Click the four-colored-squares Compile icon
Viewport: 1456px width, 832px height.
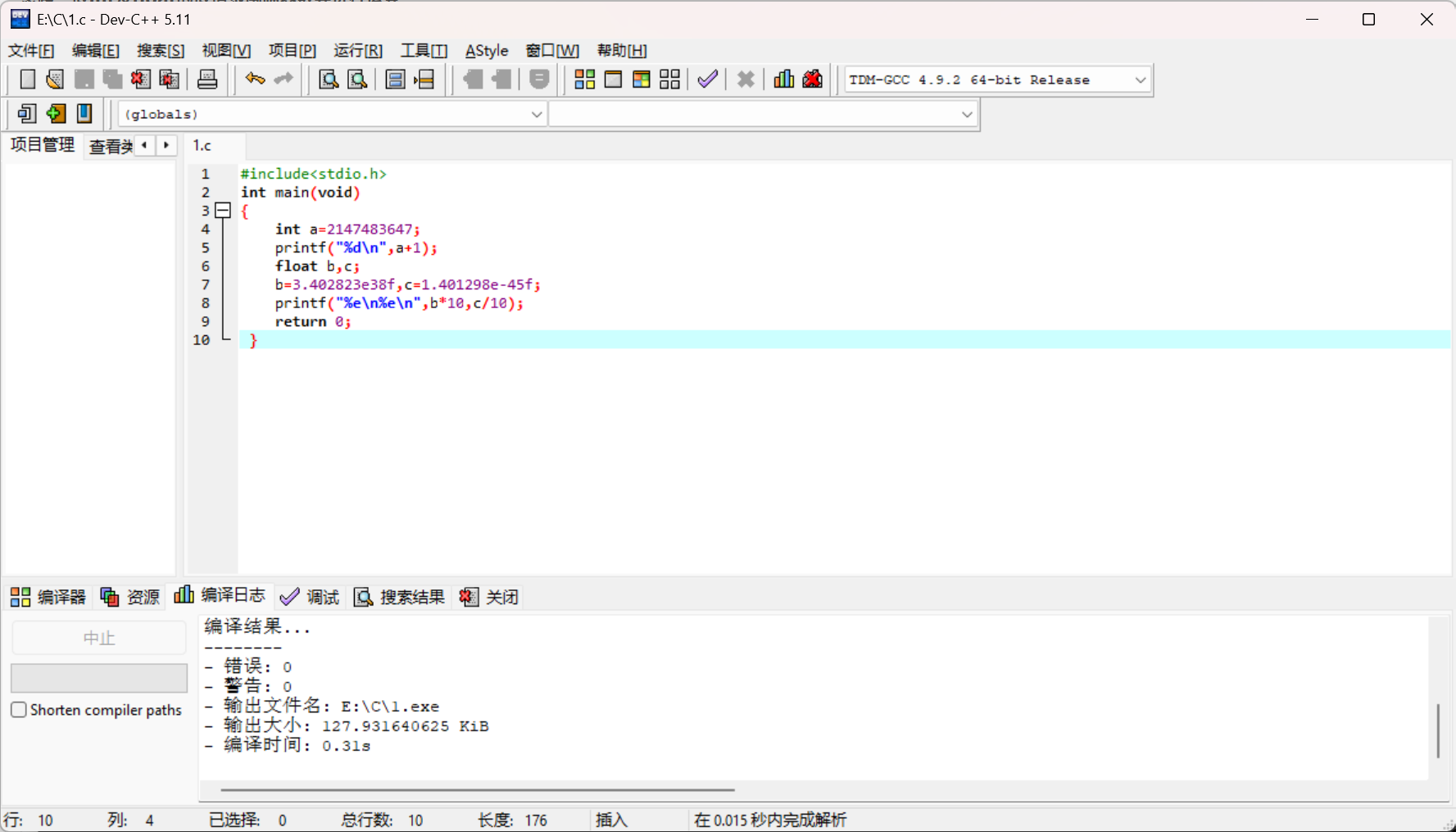click(x=584, y=80)
